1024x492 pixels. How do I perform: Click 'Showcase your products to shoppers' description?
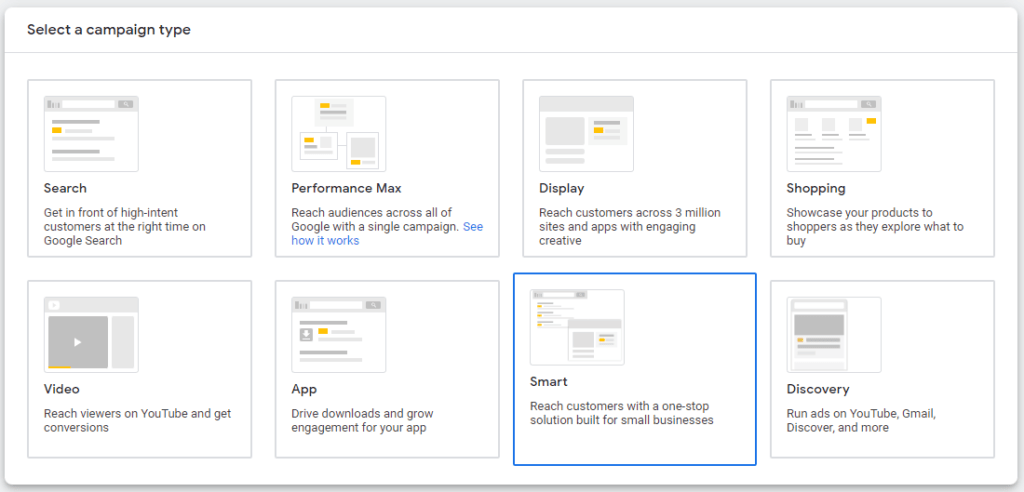point(875,227)
